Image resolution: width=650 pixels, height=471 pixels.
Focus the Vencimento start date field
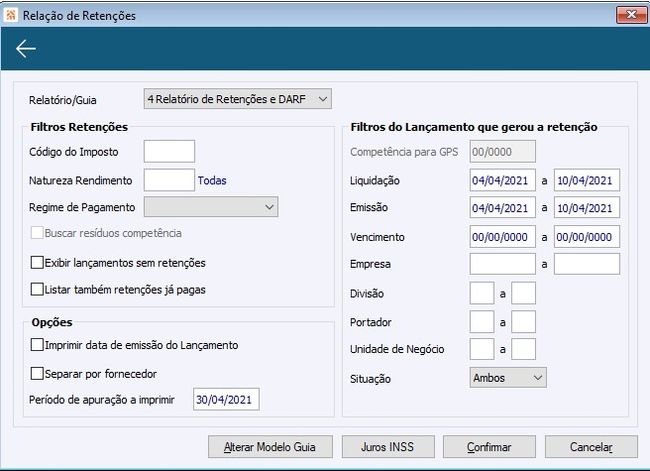[x=502, y=236]
